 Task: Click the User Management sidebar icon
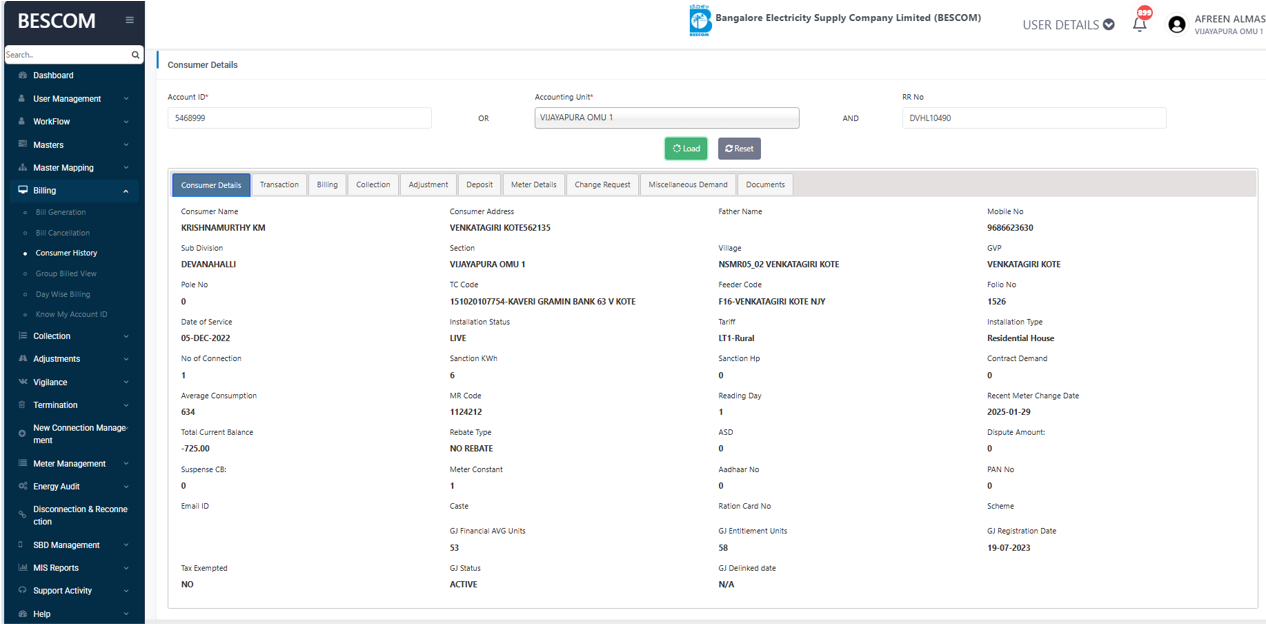(22, 98)
